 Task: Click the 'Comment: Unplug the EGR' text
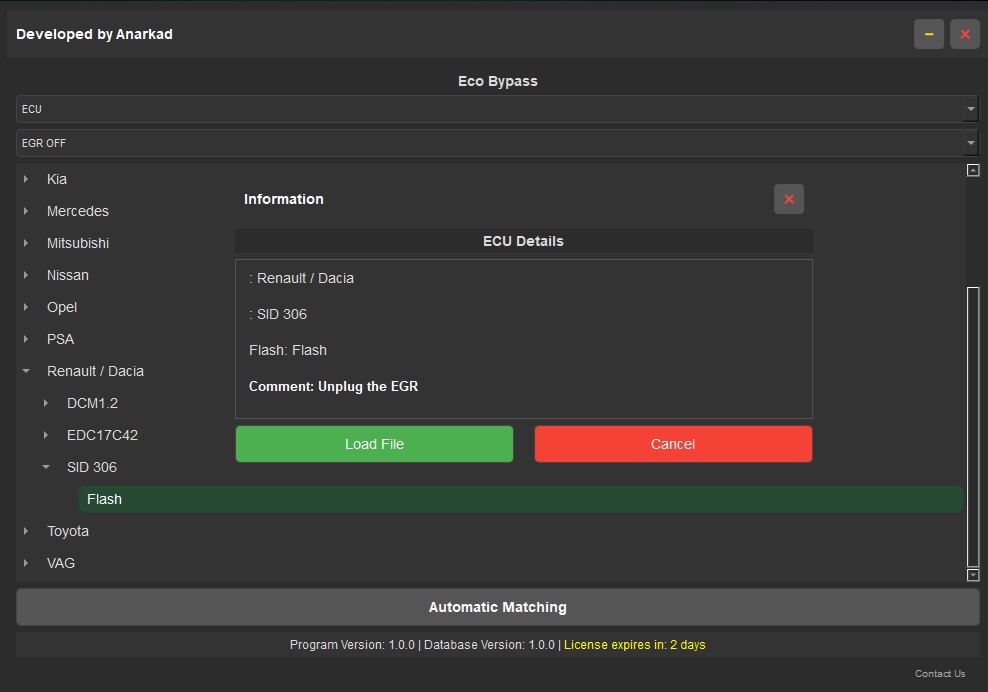[x=333, y=386]
